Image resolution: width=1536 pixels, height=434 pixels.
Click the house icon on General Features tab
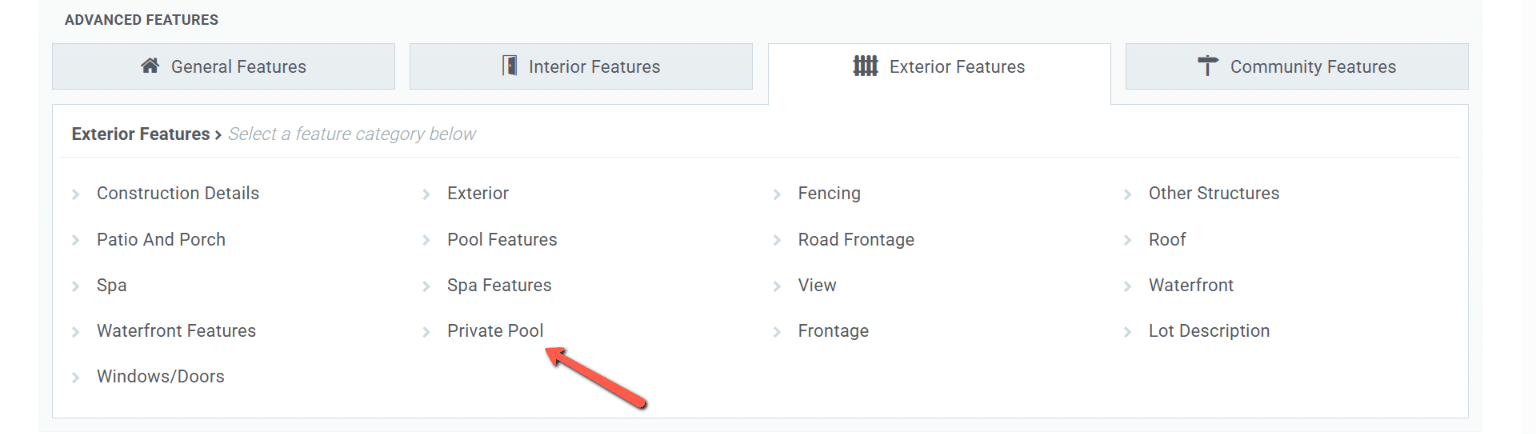[150, 66]
